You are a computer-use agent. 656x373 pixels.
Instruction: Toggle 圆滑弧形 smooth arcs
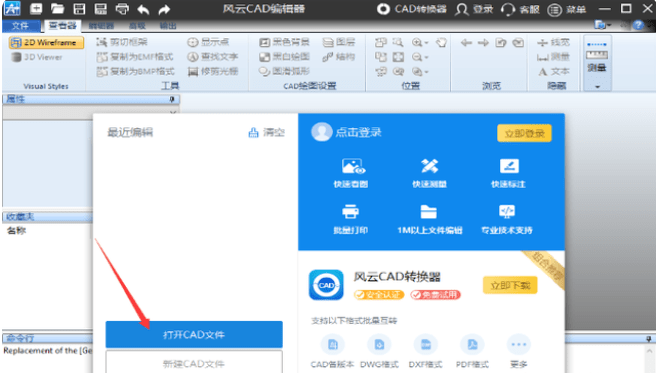click(x=284, y=72)
